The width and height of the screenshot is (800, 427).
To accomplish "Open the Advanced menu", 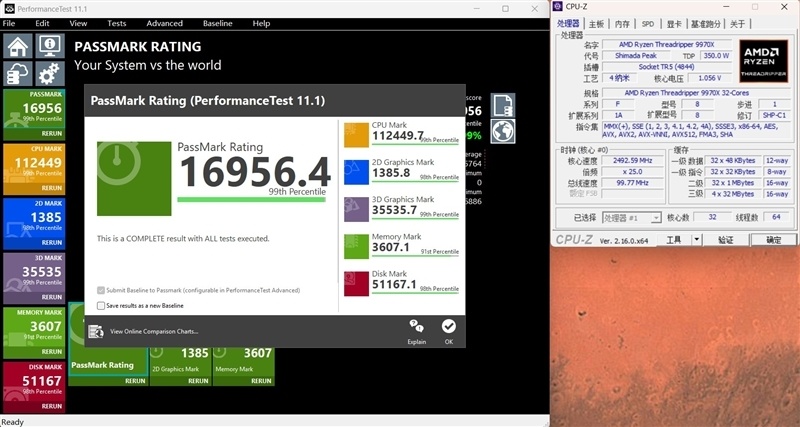I will [x=164, y=23].
